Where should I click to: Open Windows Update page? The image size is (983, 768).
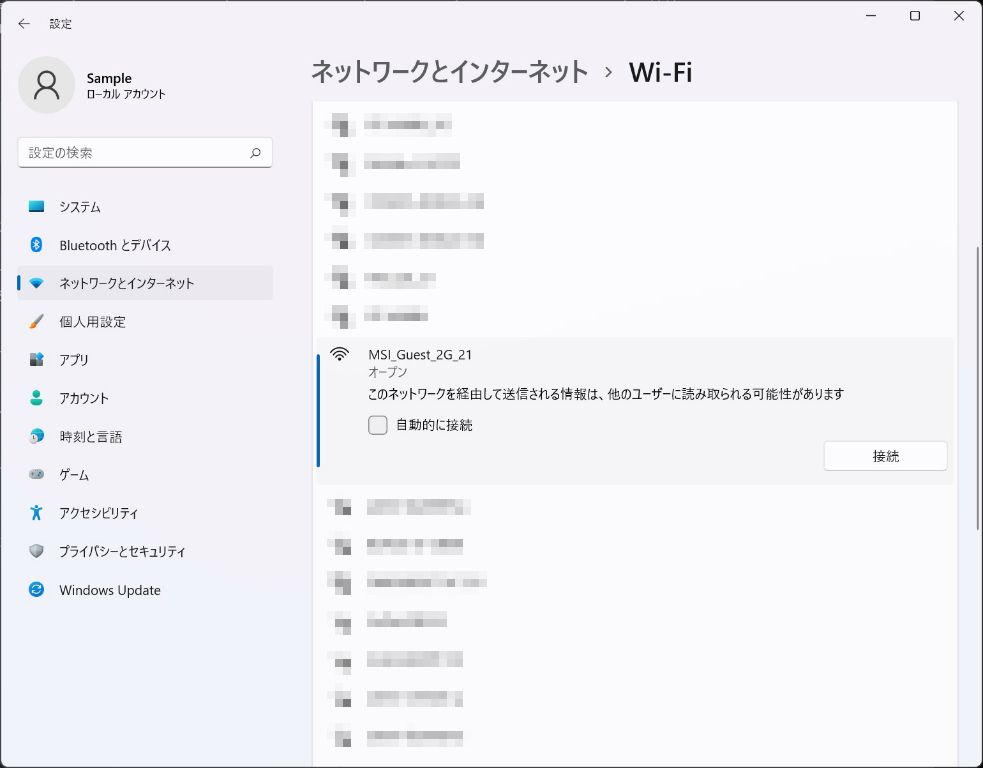point(145,589)
